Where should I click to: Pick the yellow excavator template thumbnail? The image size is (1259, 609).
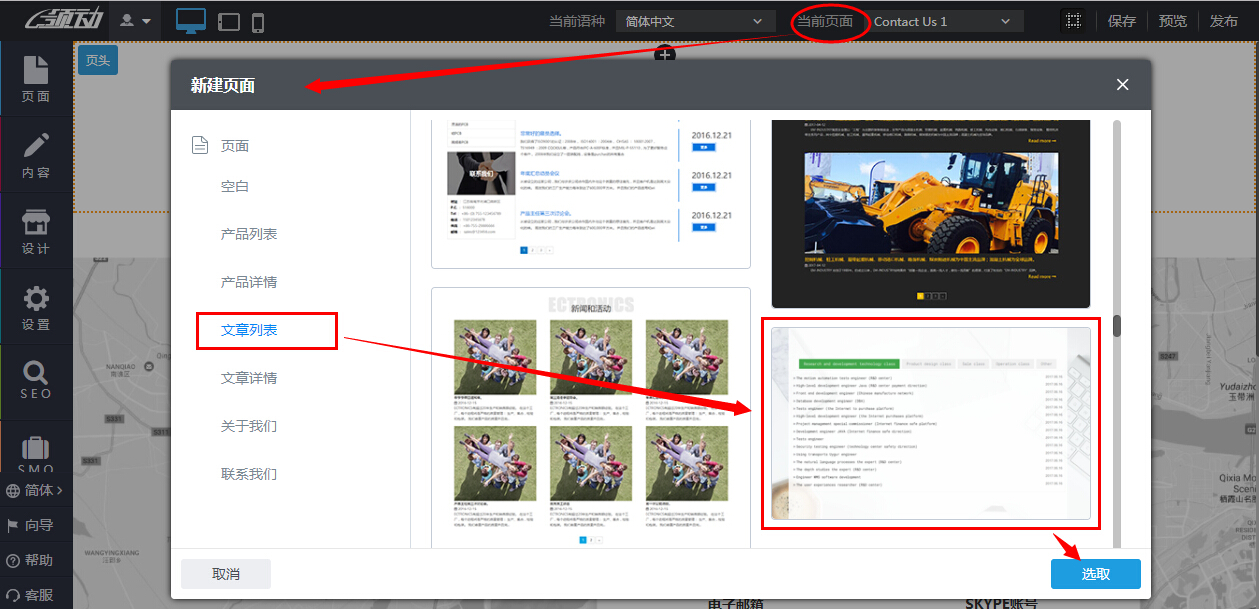930,212
